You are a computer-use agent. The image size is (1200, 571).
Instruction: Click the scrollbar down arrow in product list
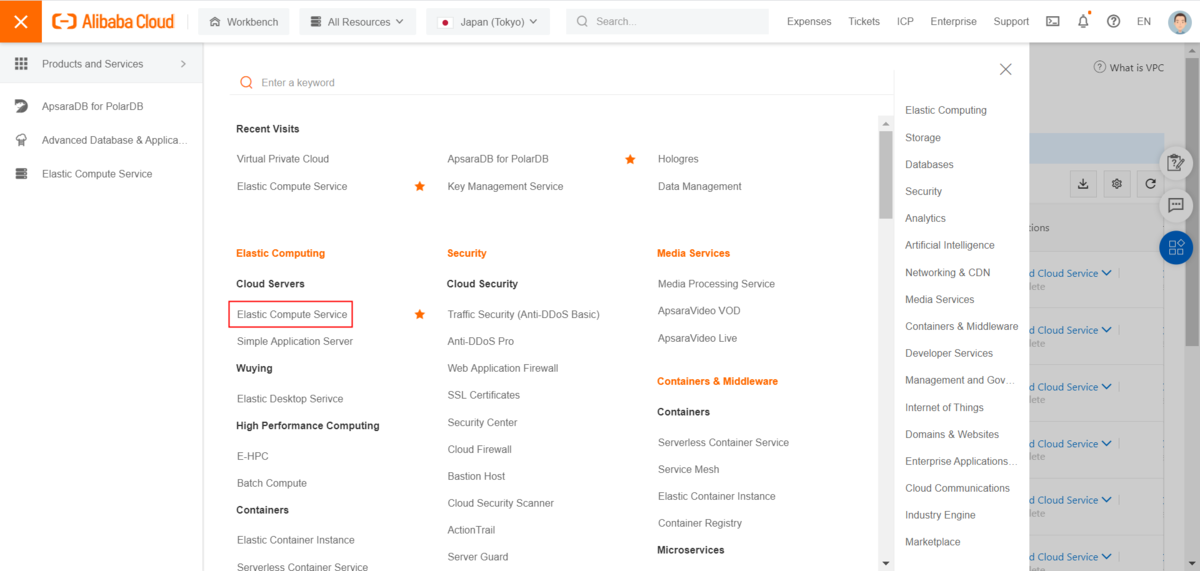(885, 563)
